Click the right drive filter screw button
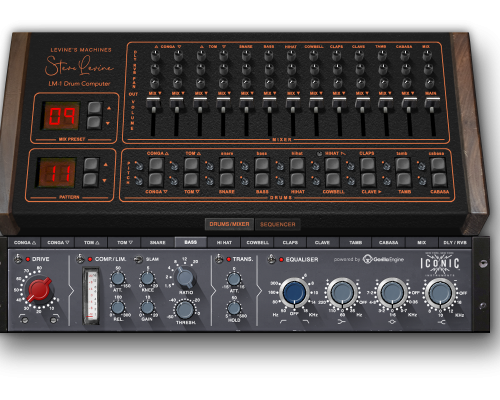500x400 pixels. (53, 320)
